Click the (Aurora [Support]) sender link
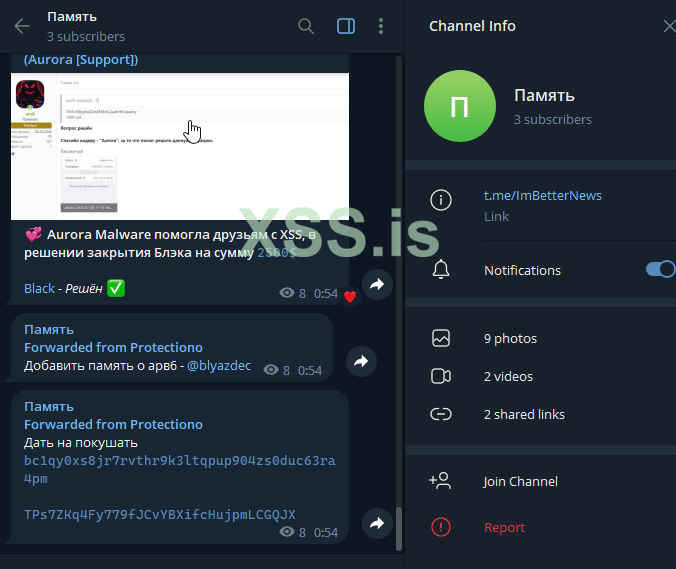This screenshot has width=676, height=569. 81,60
